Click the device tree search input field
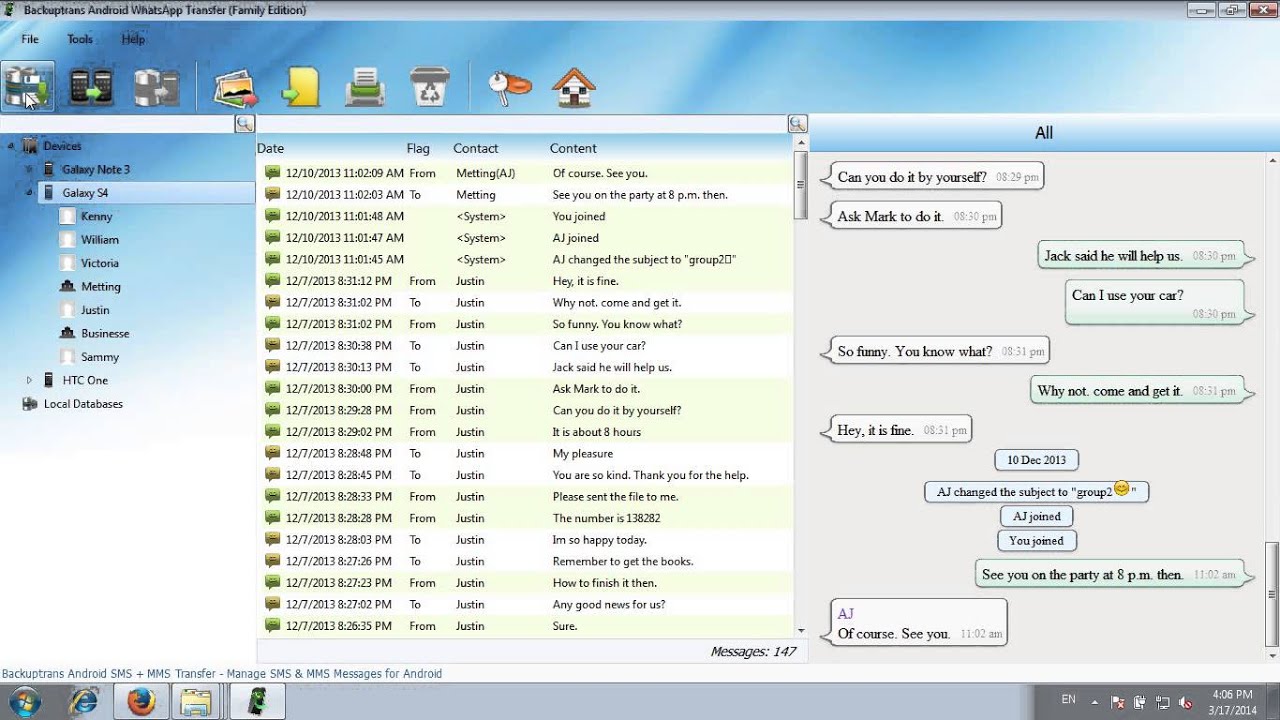The height and width of the screenshot is (720, 1280). pos(117,124)
